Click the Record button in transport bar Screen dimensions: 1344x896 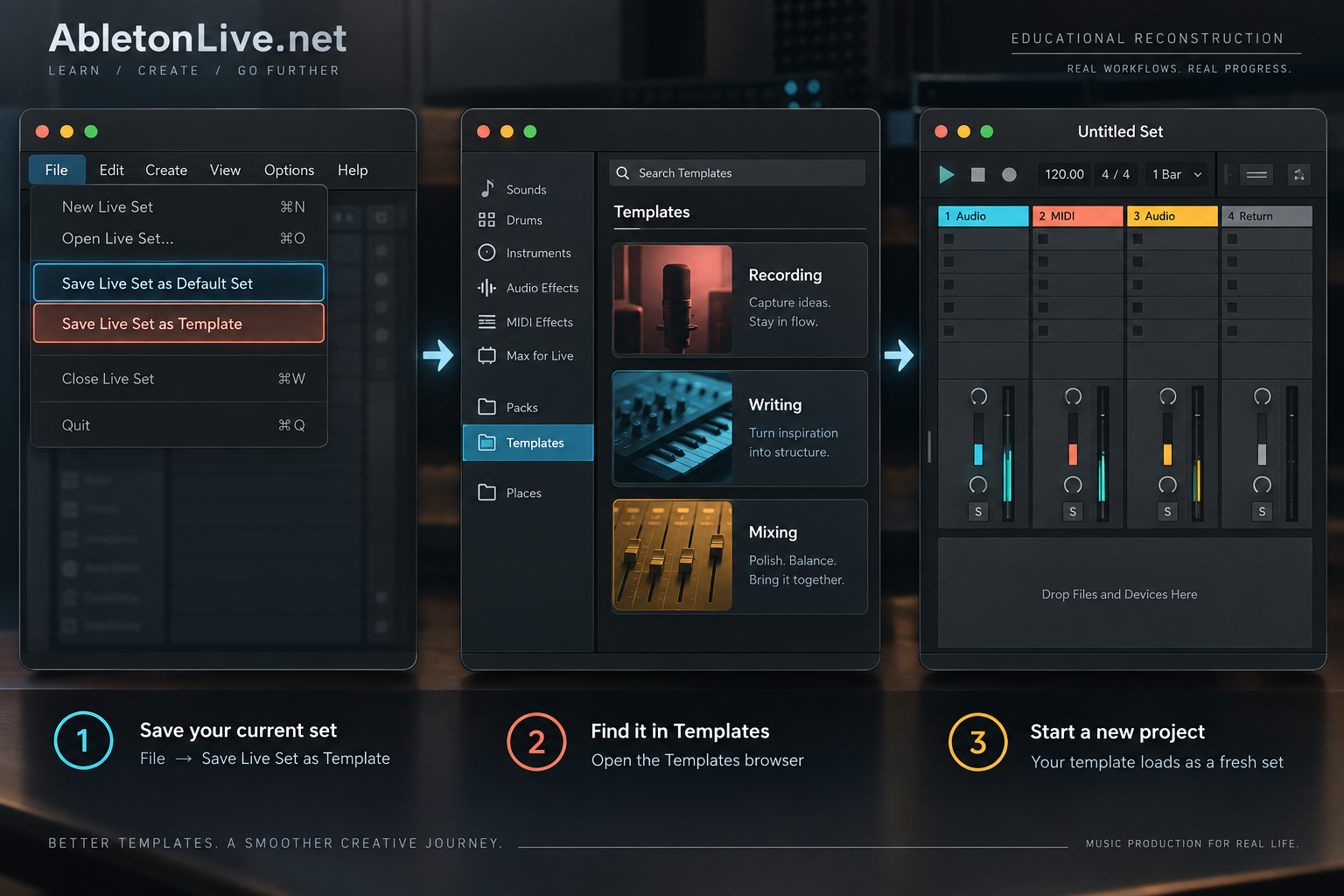coord(1009,175)
